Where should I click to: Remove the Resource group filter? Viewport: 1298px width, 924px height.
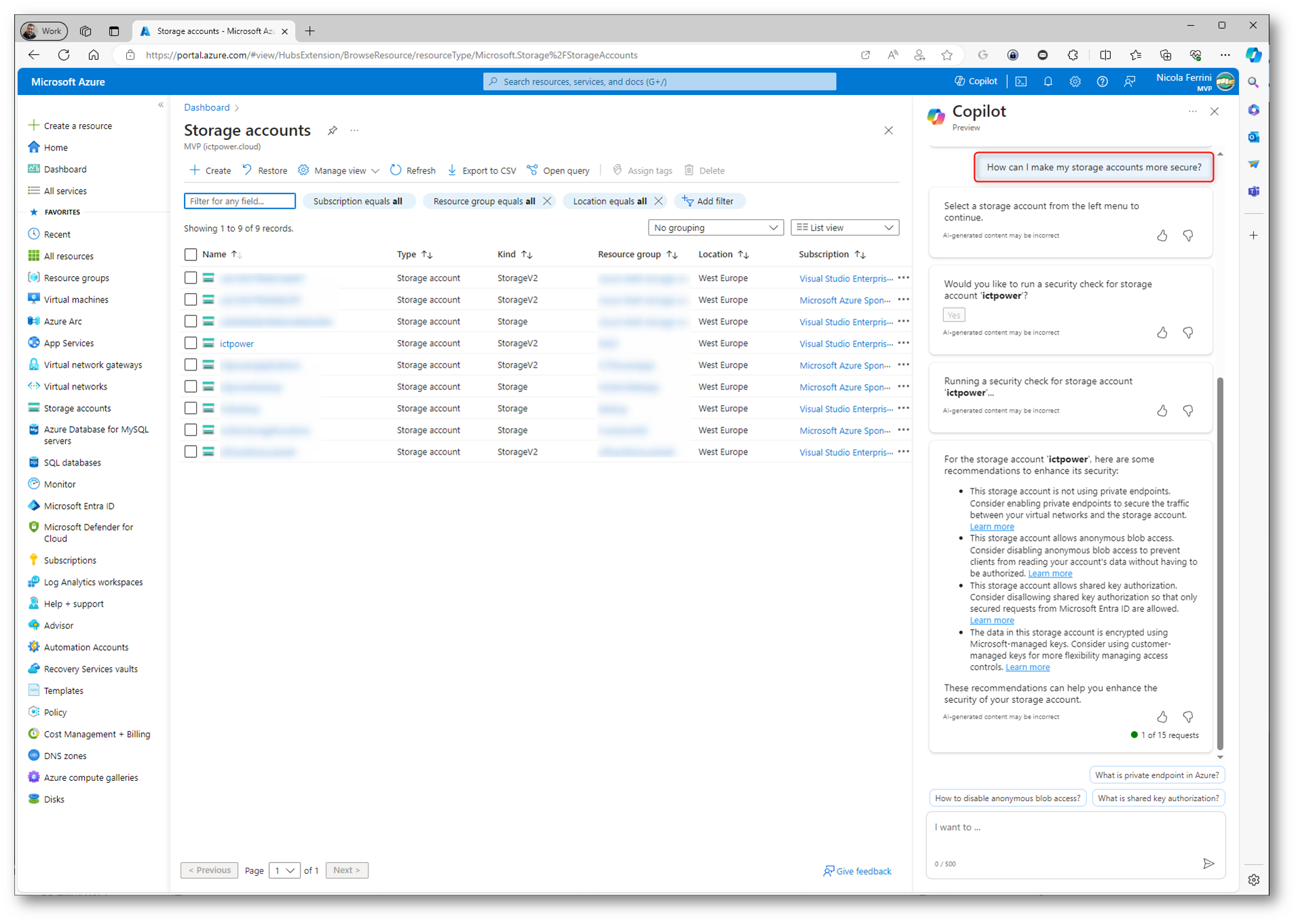click(547, 201)
